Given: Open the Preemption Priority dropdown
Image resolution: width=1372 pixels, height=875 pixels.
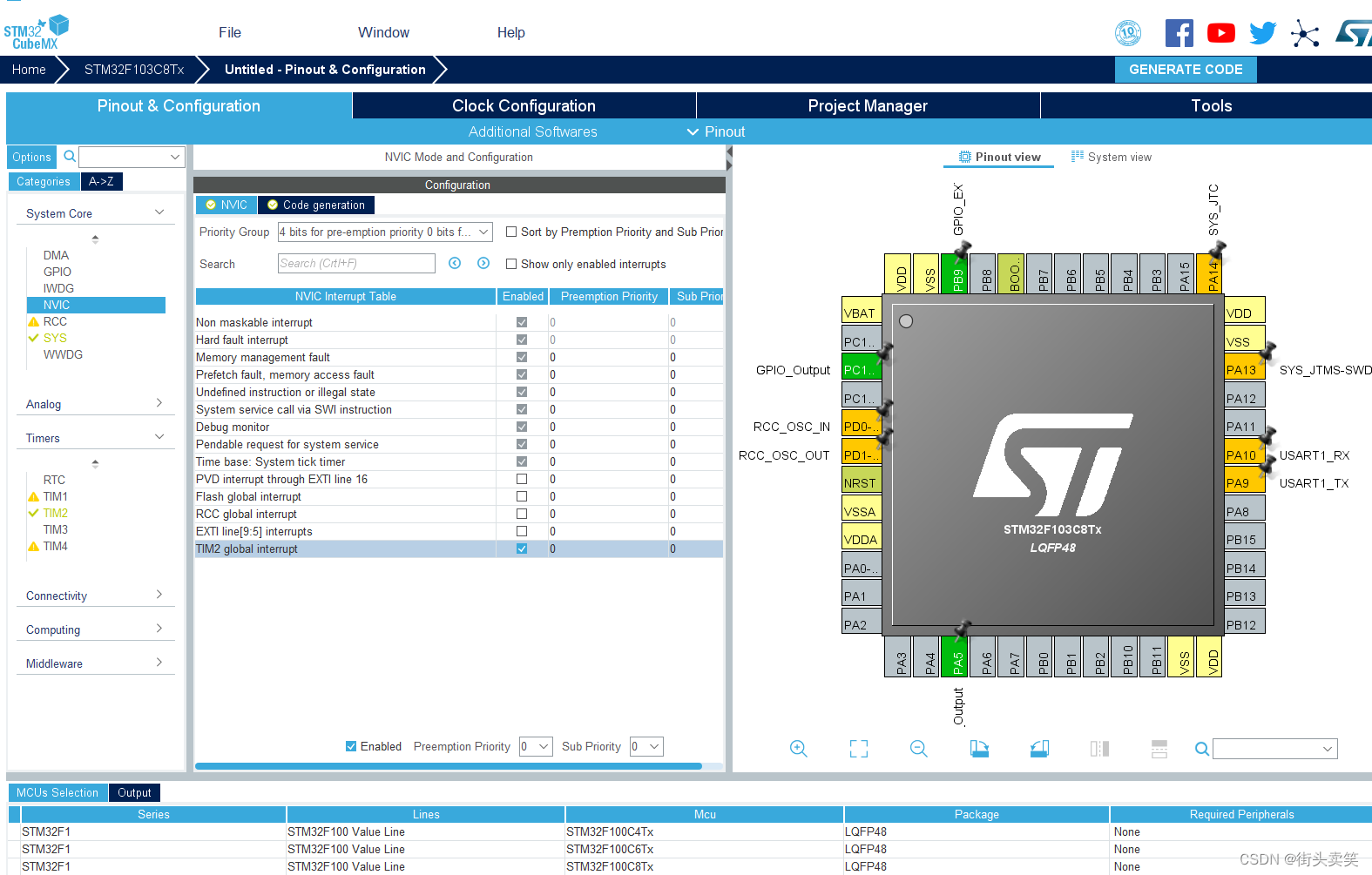Looking at the screenshot, I should [536, 746].
